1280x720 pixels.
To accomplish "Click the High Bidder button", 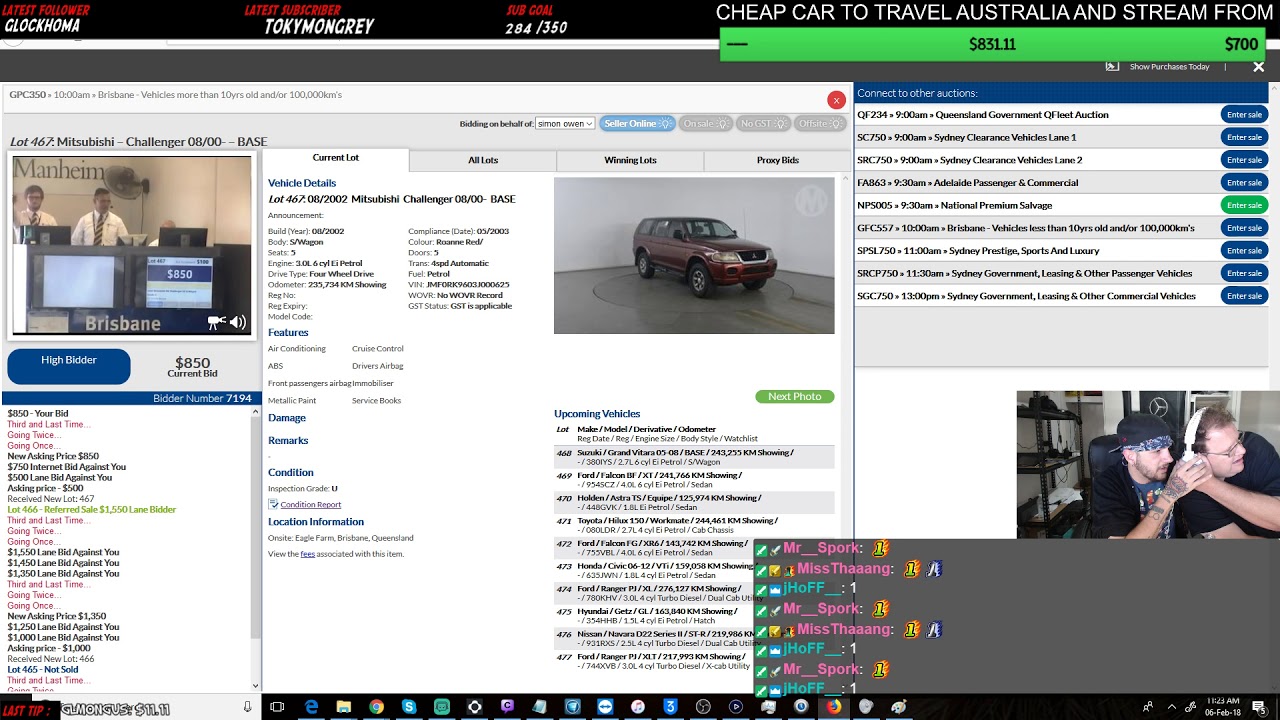I will (x=69, y=366).
